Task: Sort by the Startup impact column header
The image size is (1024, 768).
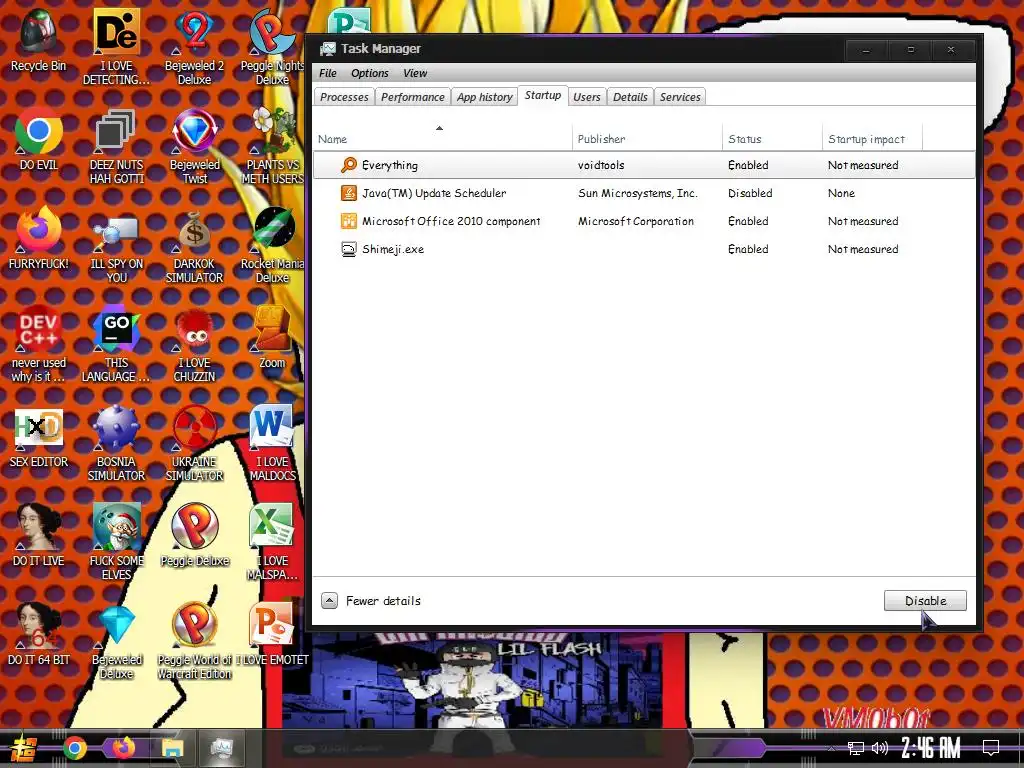Action: pyautogui.click(x=872, y=136)
